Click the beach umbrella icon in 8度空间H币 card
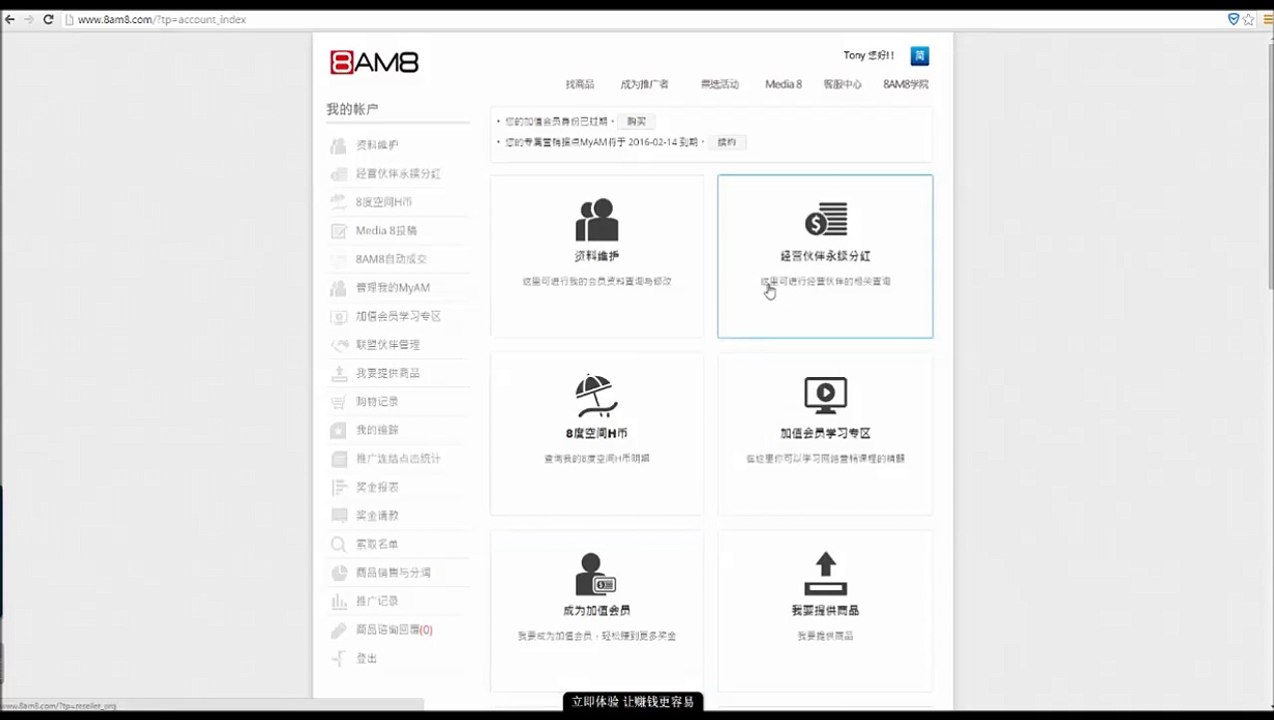Viewport: 1274px width, 720px height. click(597, 396)
